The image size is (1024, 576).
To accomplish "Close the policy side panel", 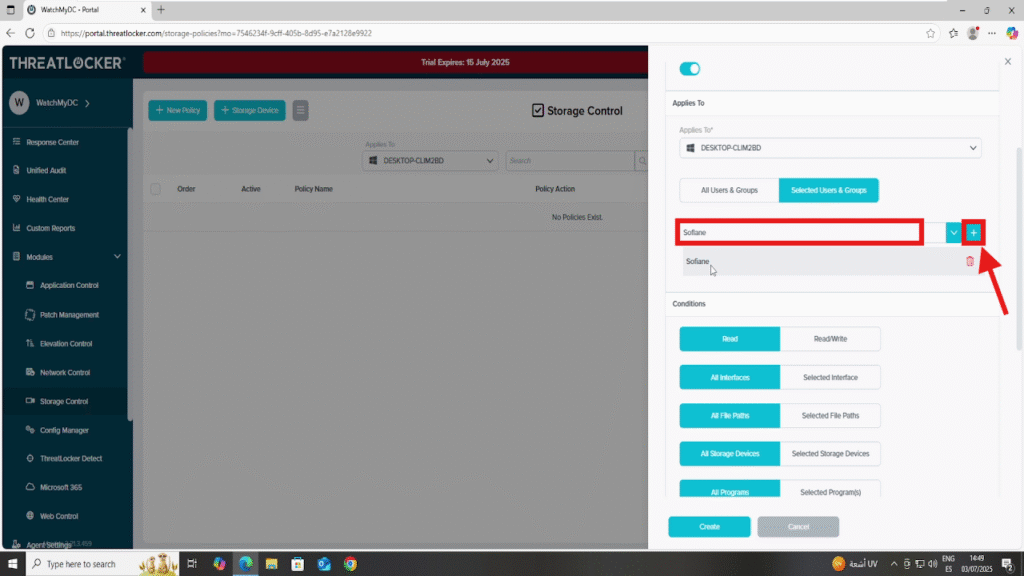I will pyautogui.click(x=1008, y=61).
